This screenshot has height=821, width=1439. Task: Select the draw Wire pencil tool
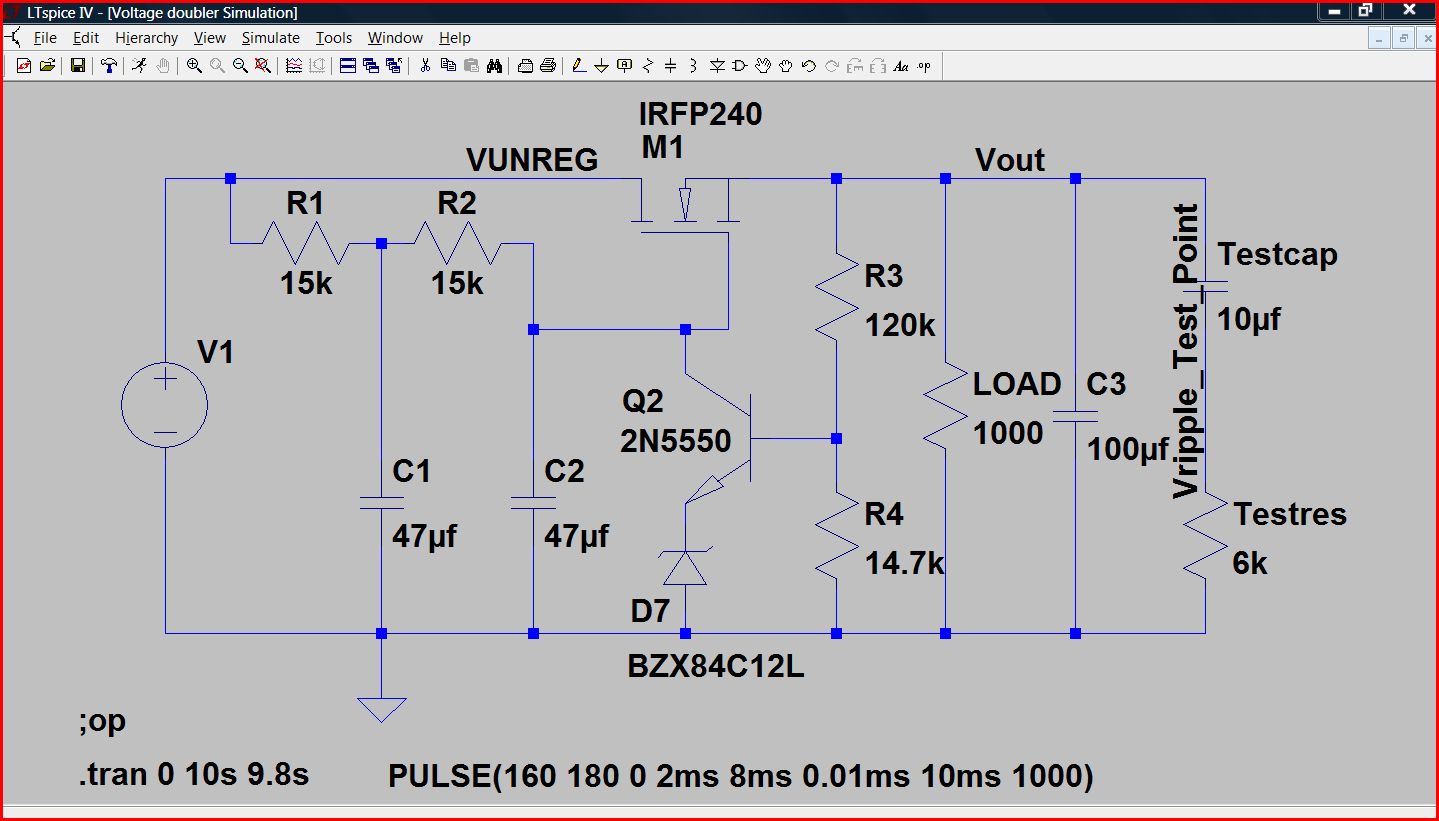579,66
